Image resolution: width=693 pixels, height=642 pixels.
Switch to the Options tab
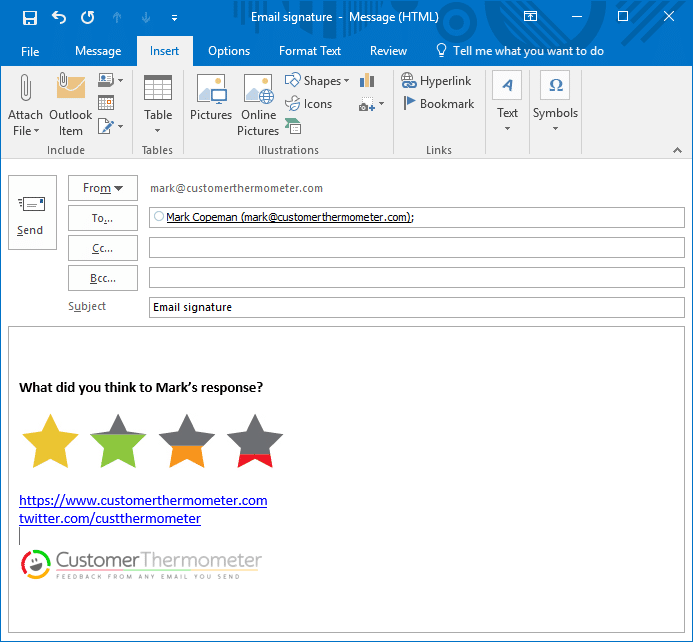(x=229, y=51)
